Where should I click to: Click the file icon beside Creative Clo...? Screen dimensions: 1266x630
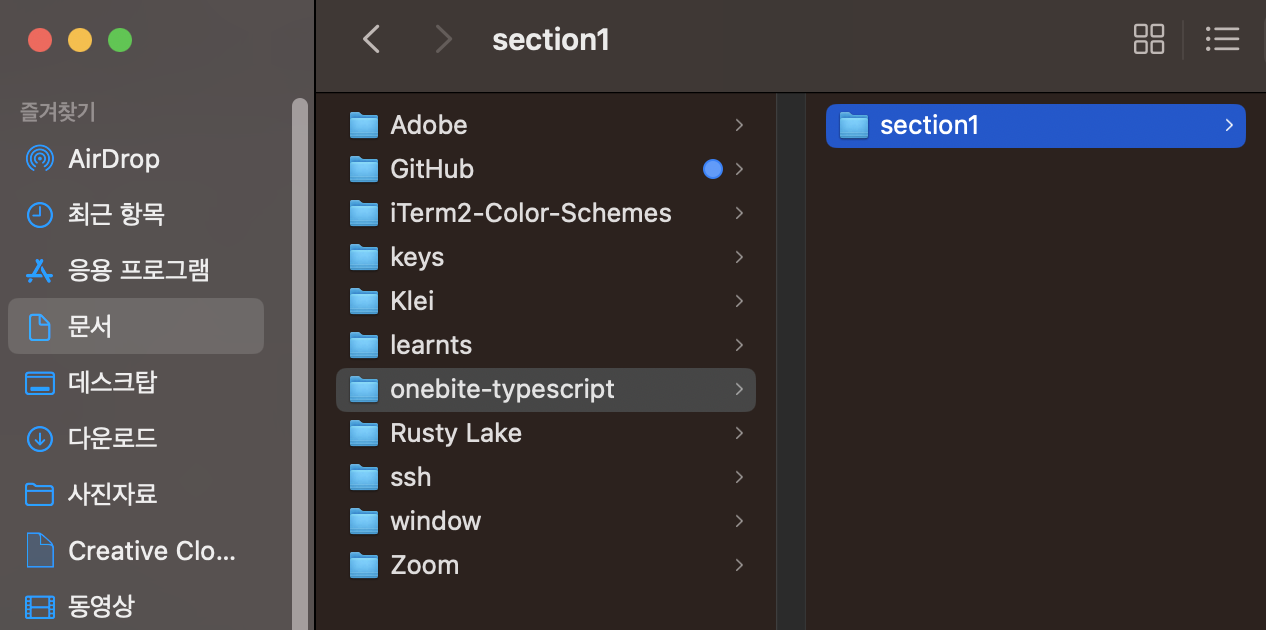(x=39, y=550)
